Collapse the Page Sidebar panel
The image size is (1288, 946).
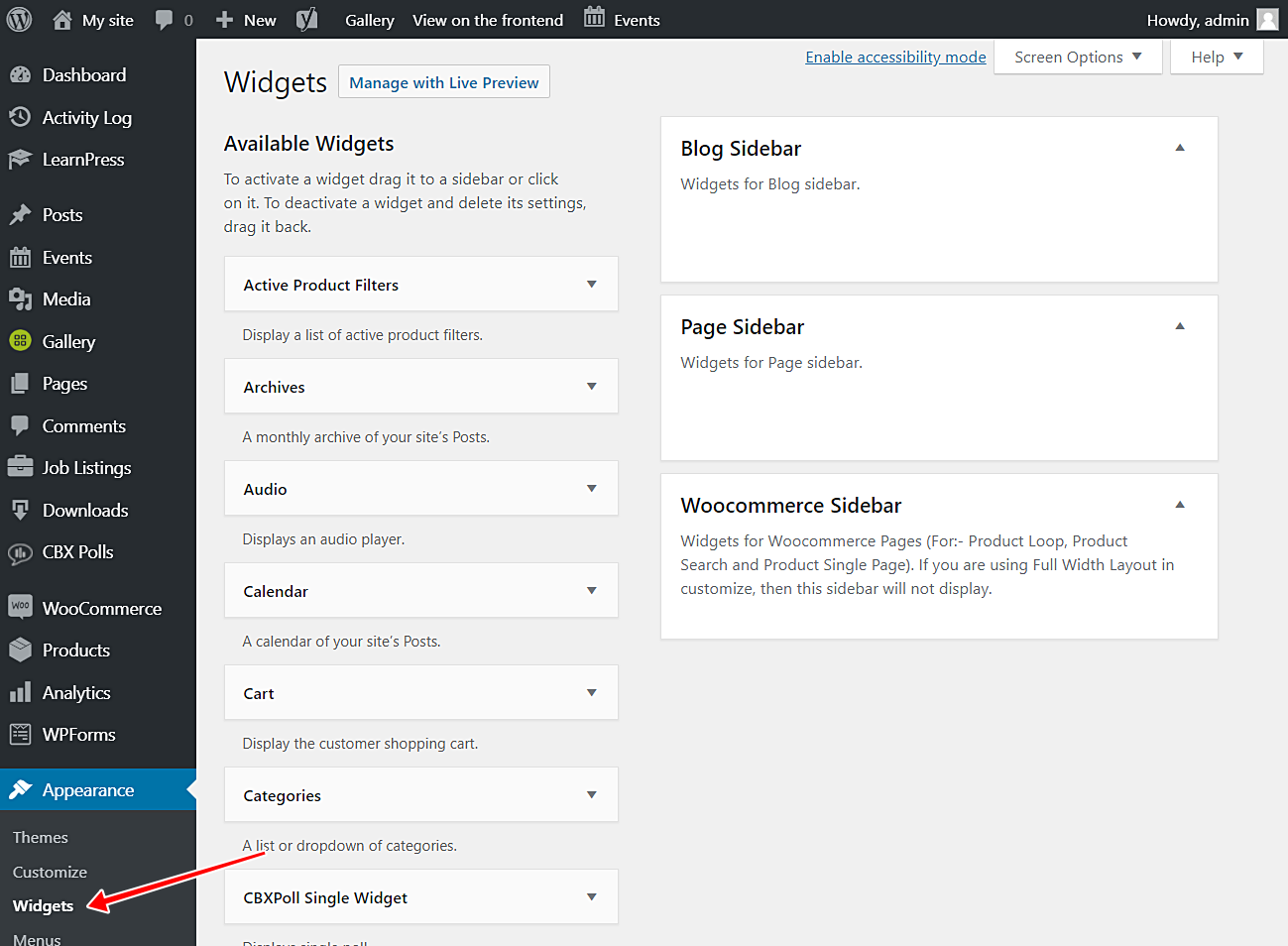1179,325
